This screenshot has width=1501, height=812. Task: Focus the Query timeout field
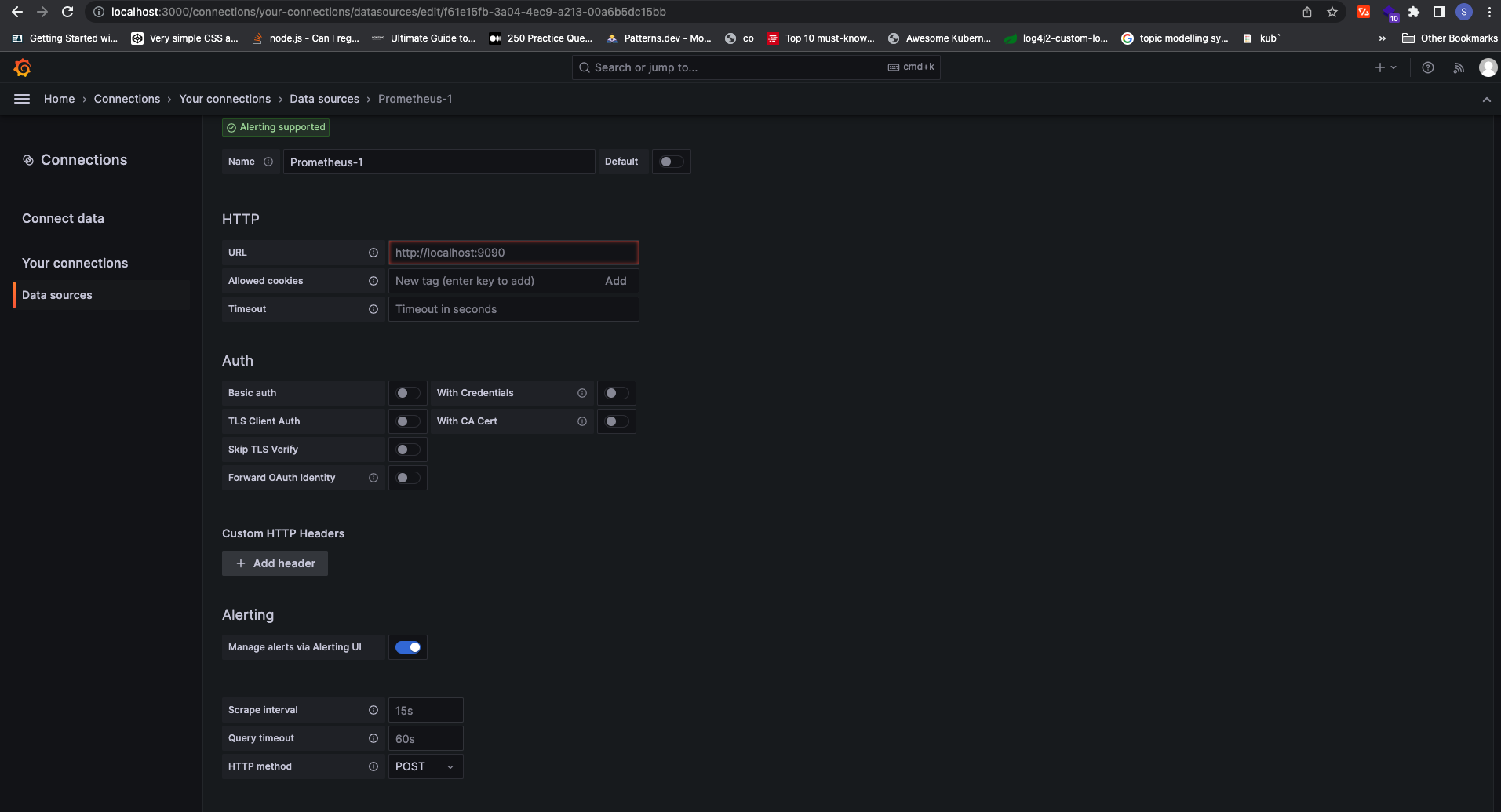coord(425,738)
